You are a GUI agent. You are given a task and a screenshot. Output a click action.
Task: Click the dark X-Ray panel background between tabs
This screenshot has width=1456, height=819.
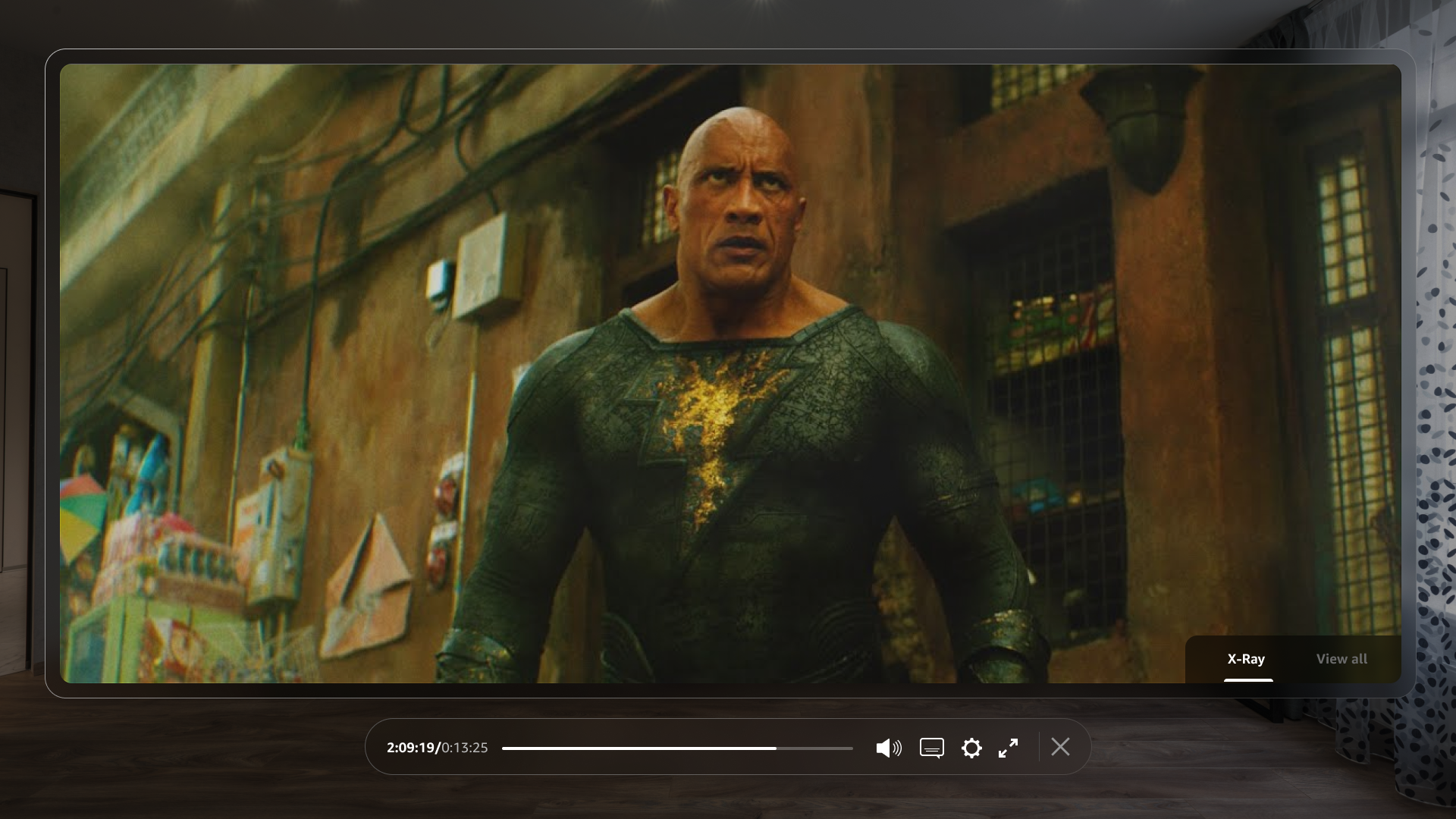pos(1291,659)
